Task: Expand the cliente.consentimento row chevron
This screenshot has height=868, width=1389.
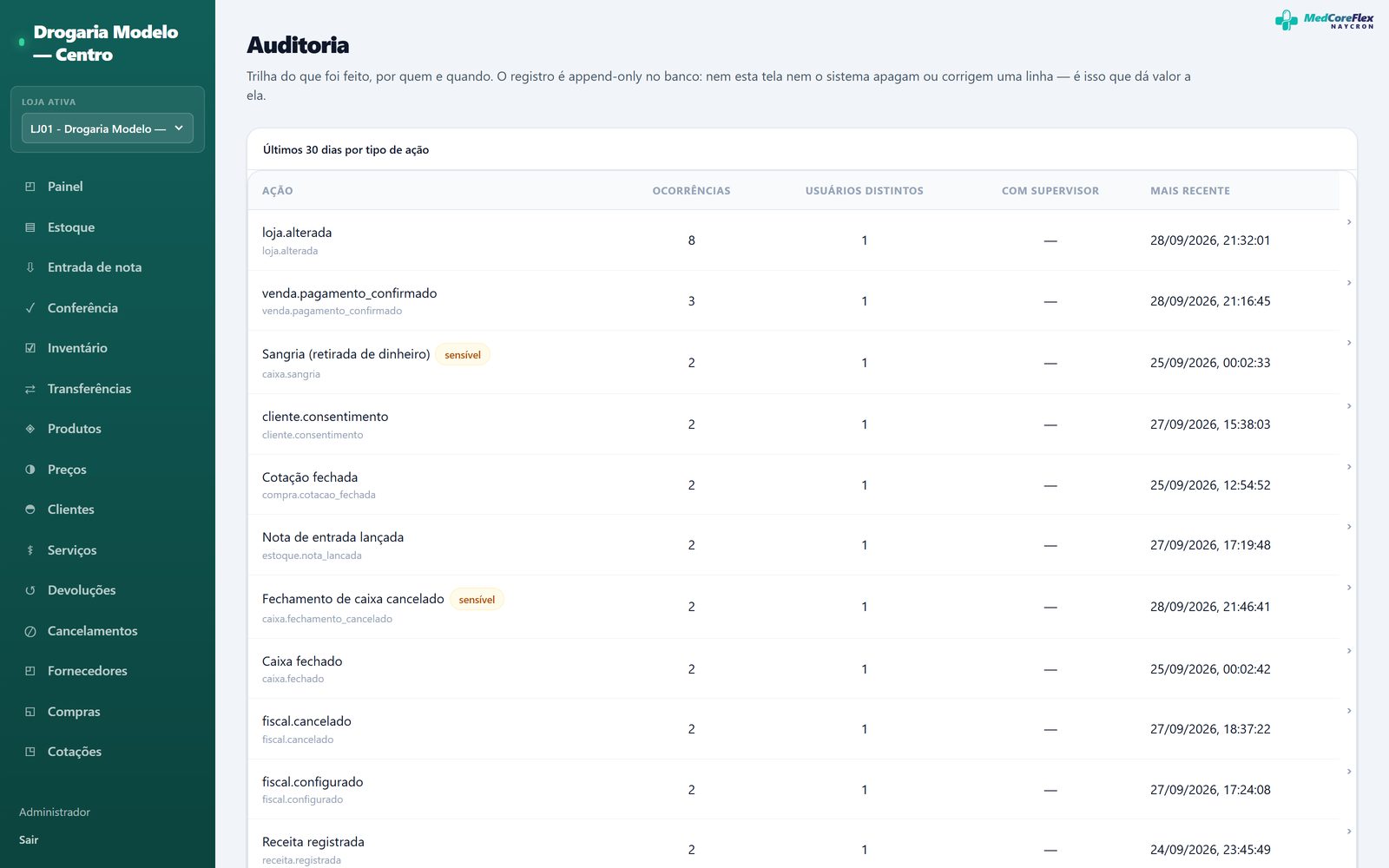Action: (1349, 406)
